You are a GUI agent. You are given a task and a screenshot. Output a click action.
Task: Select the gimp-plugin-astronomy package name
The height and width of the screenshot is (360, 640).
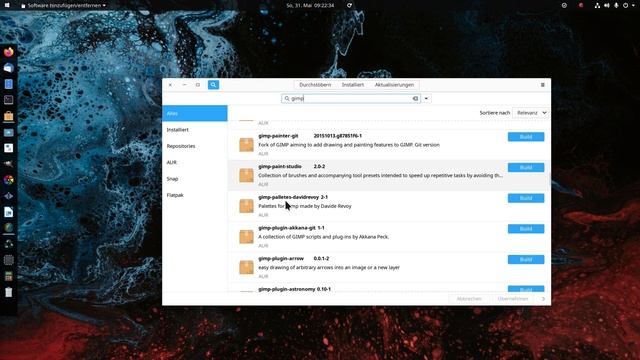point(287,289)
